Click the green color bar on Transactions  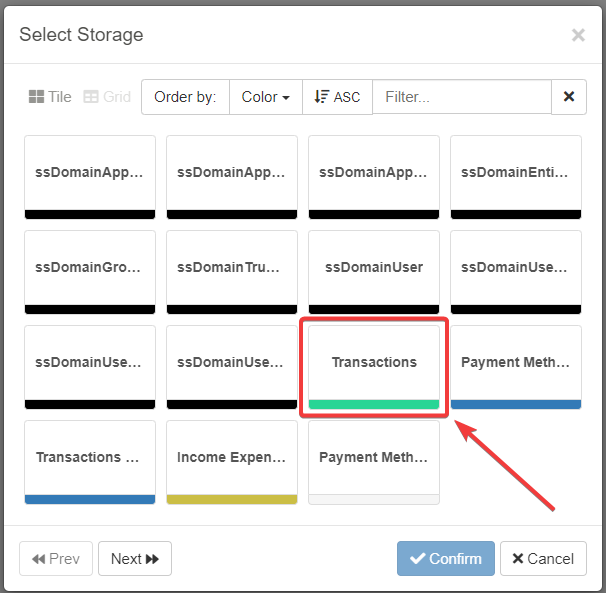coord(374,404)
